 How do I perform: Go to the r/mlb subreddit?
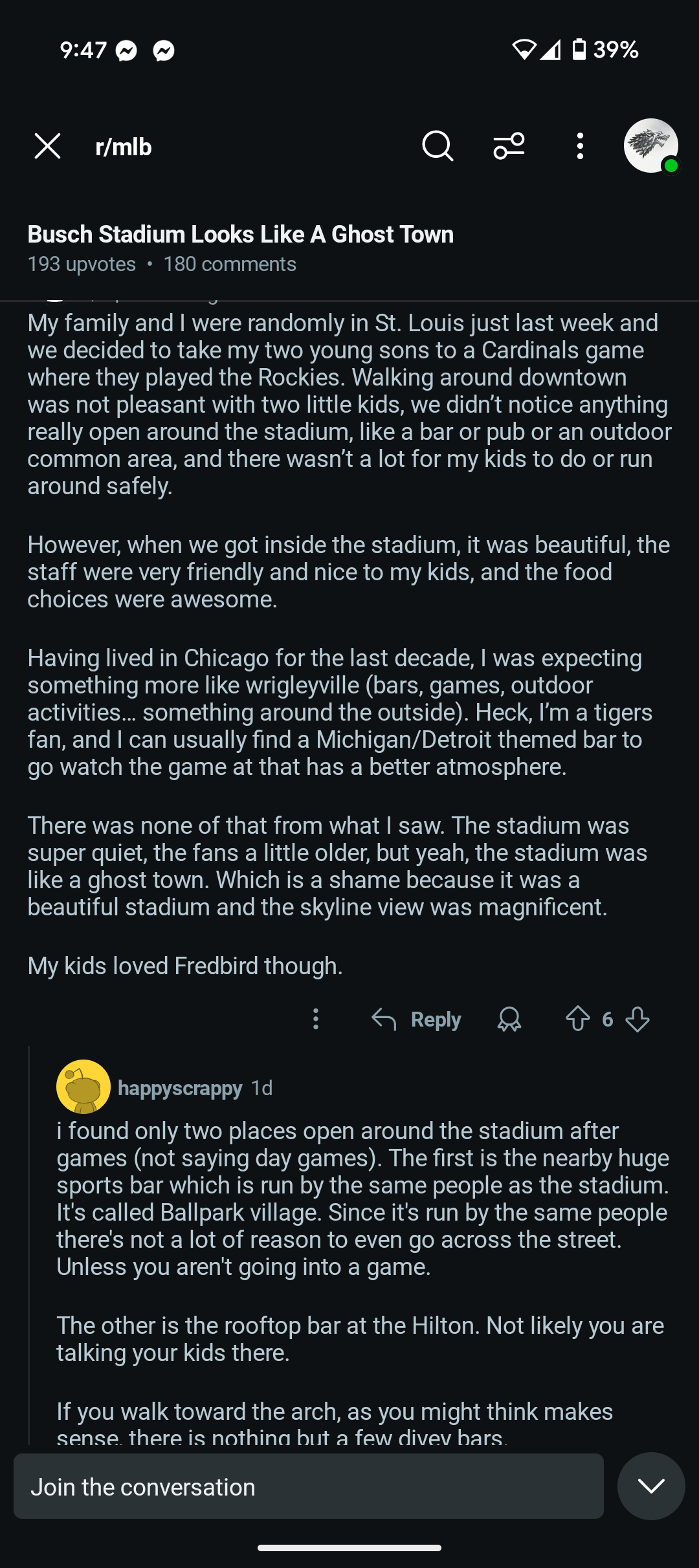124,147
